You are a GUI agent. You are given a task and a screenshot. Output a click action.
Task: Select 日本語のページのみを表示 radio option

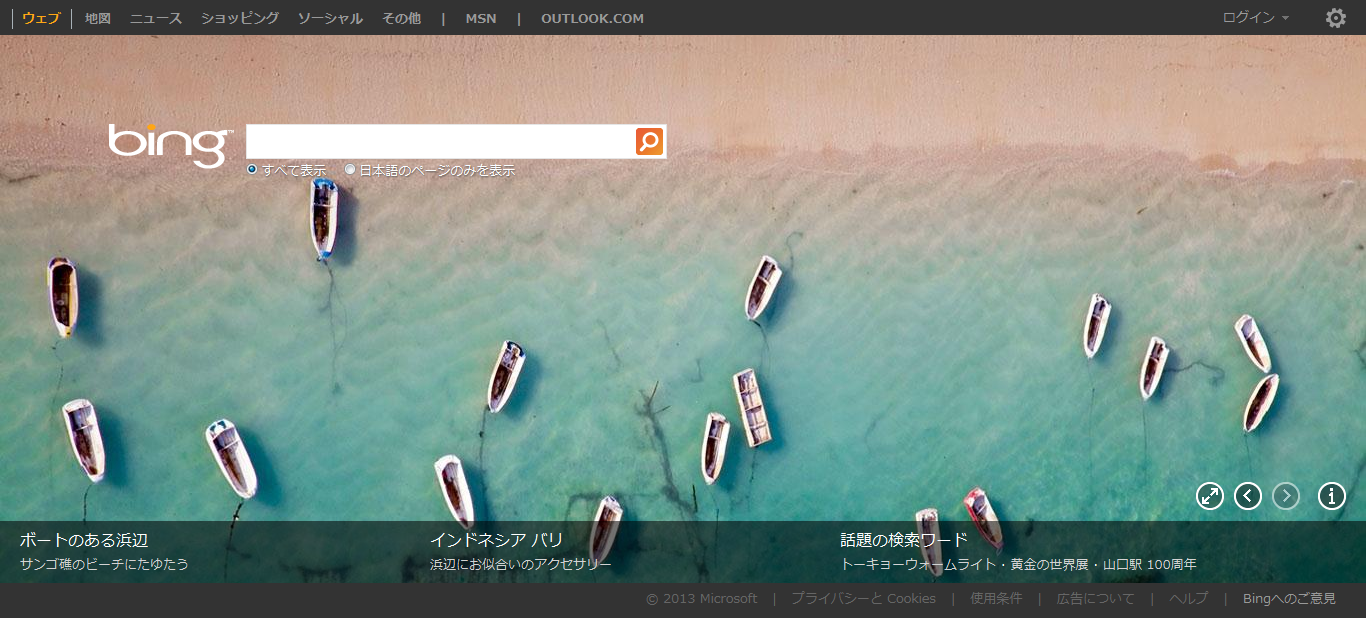350,170
